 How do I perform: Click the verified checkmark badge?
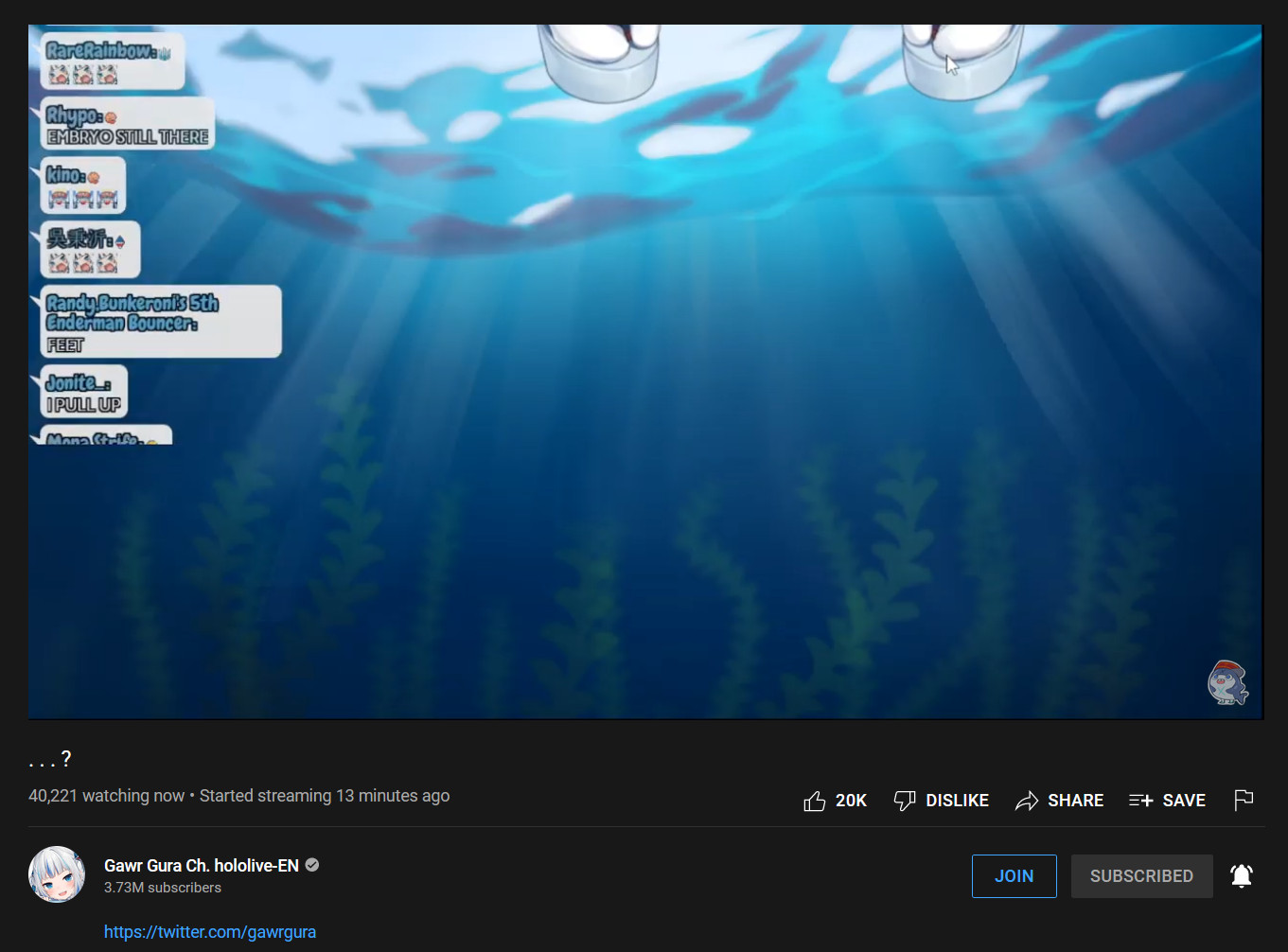pos(312,865)
